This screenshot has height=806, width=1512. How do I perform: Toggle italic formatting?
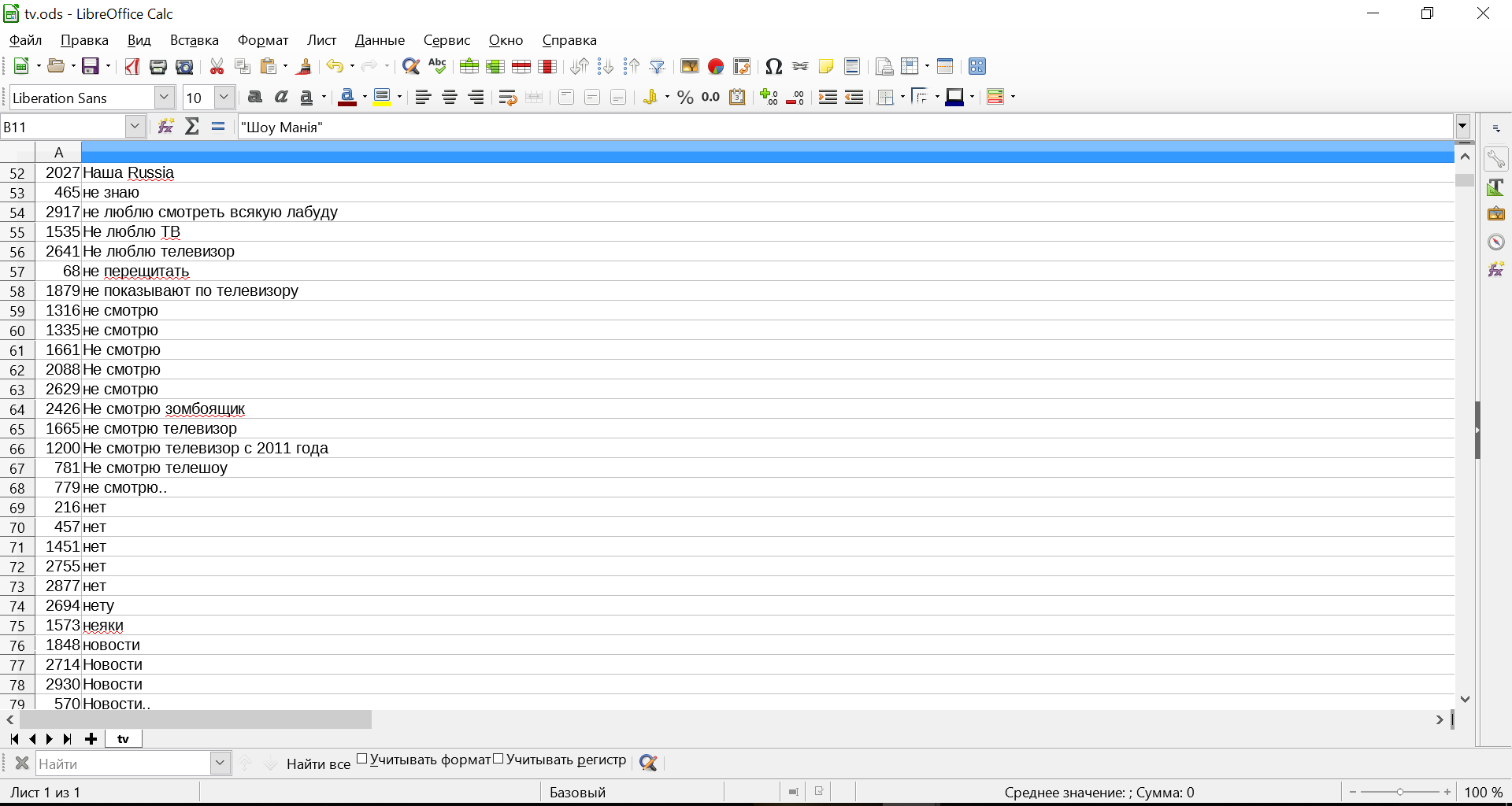(x=281, y=97)
